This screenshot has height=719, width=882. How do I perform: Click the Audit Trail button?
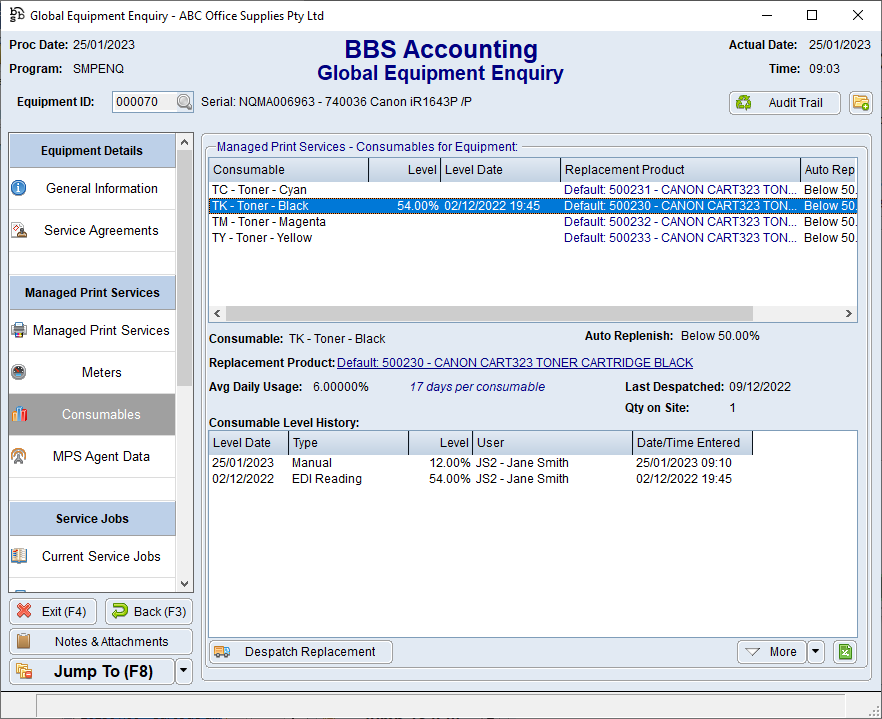tap(784, 103)
